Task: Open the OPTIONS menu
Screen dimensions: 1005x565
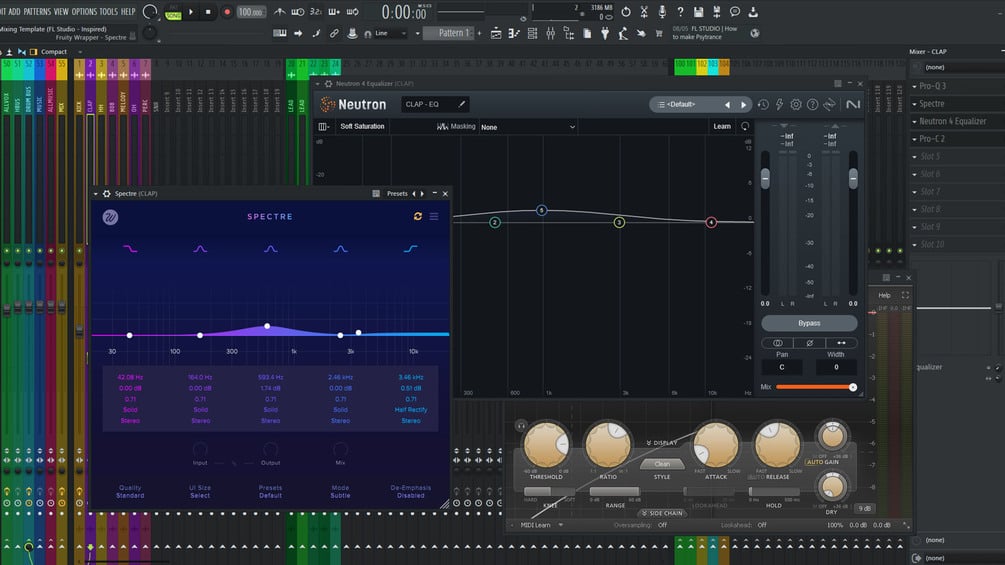Action: pyautogui.click(x=84, y=12)
